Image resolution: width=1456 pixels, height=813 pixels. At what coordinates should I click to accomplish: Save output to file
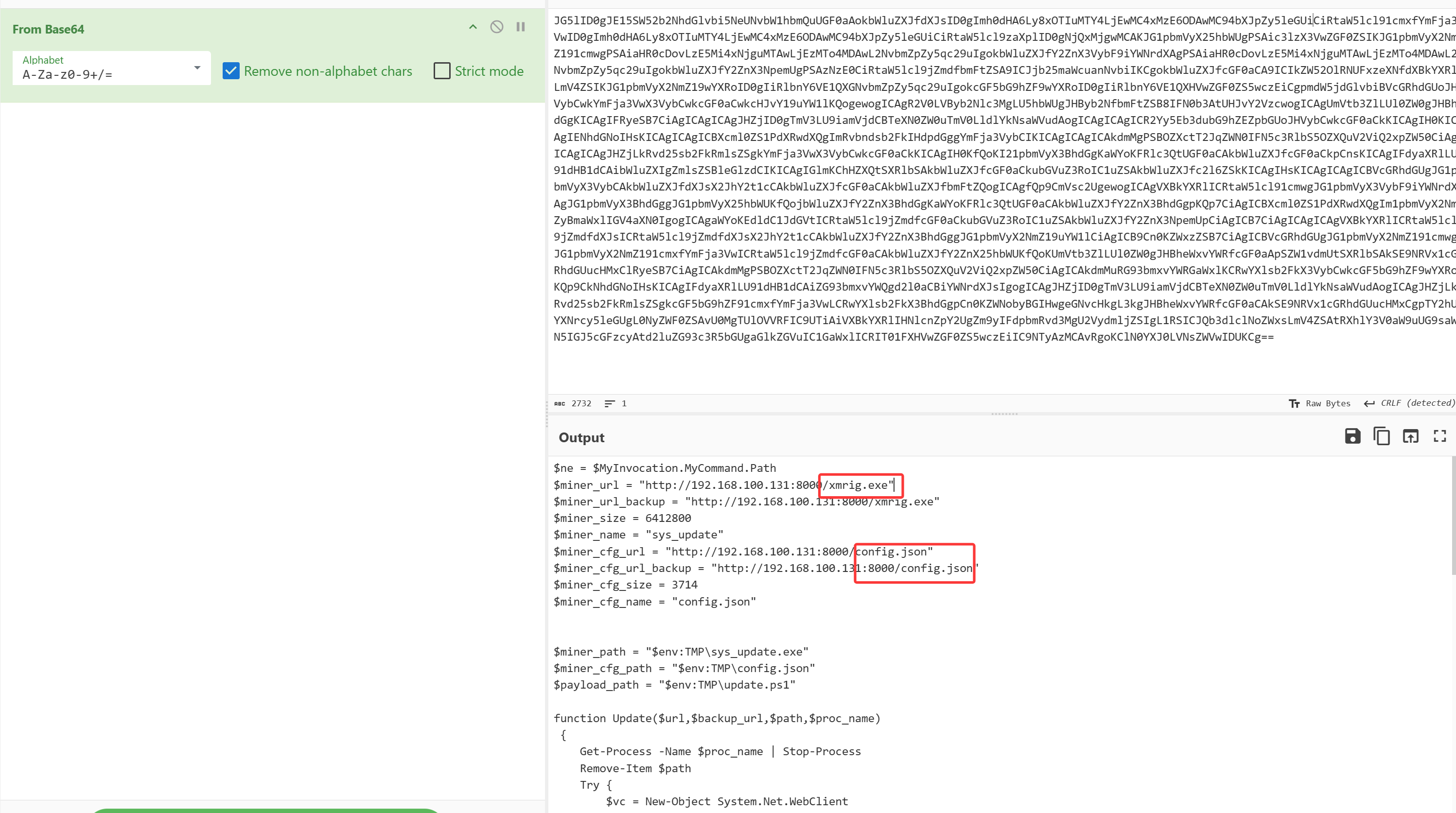(x=1352, y=436)
